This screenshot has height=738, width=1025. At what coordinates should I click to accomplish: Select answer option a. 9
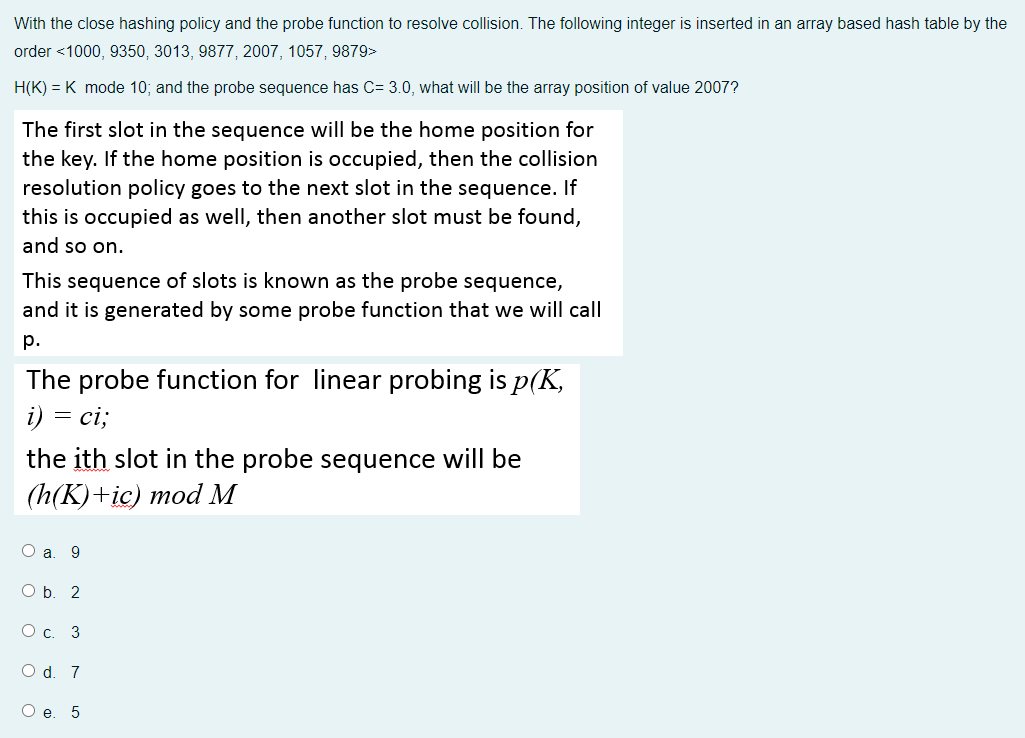tap(28, 550)
